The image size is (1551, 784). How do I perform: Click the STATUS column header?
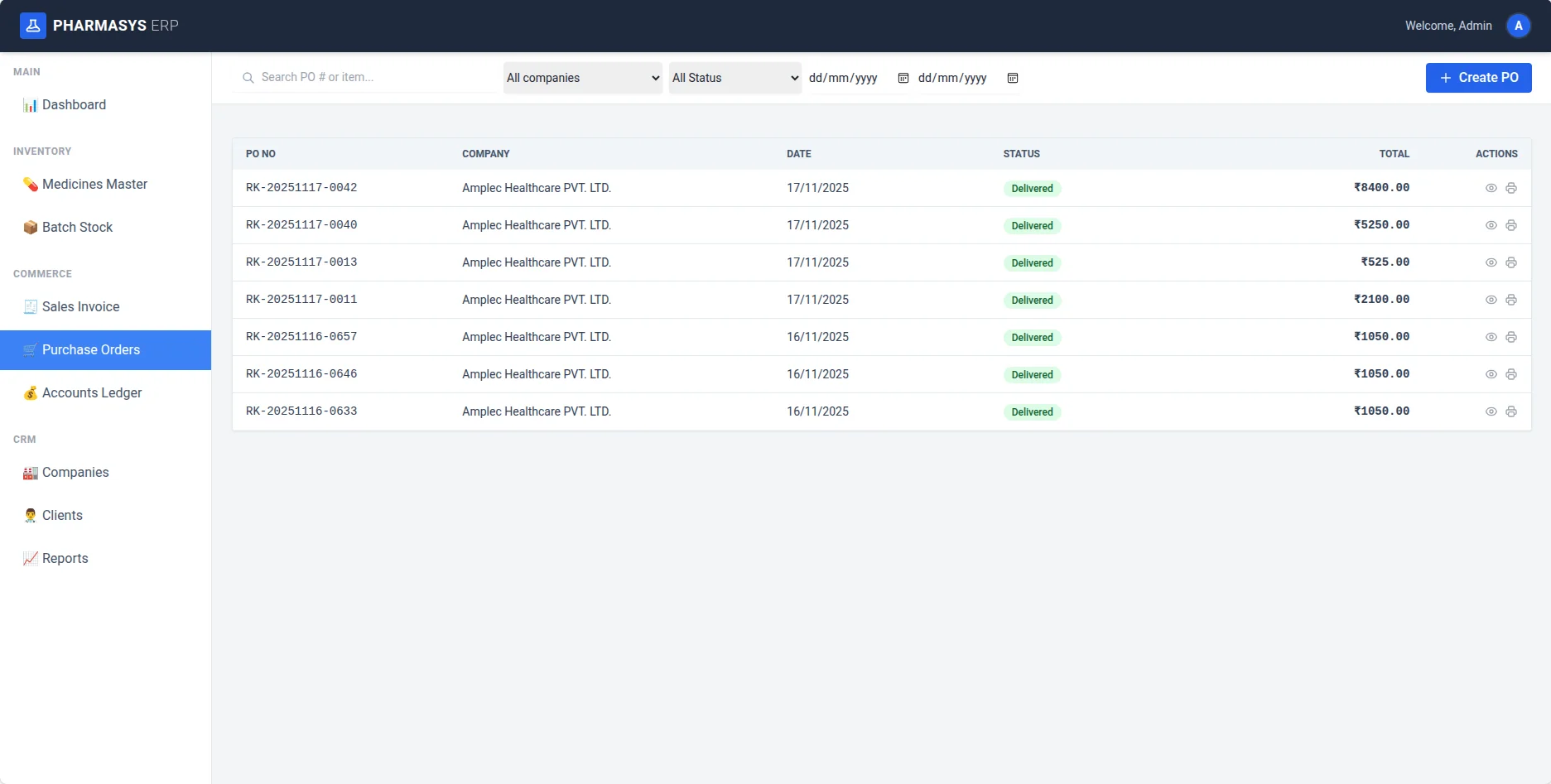(x=1021, y=154)
